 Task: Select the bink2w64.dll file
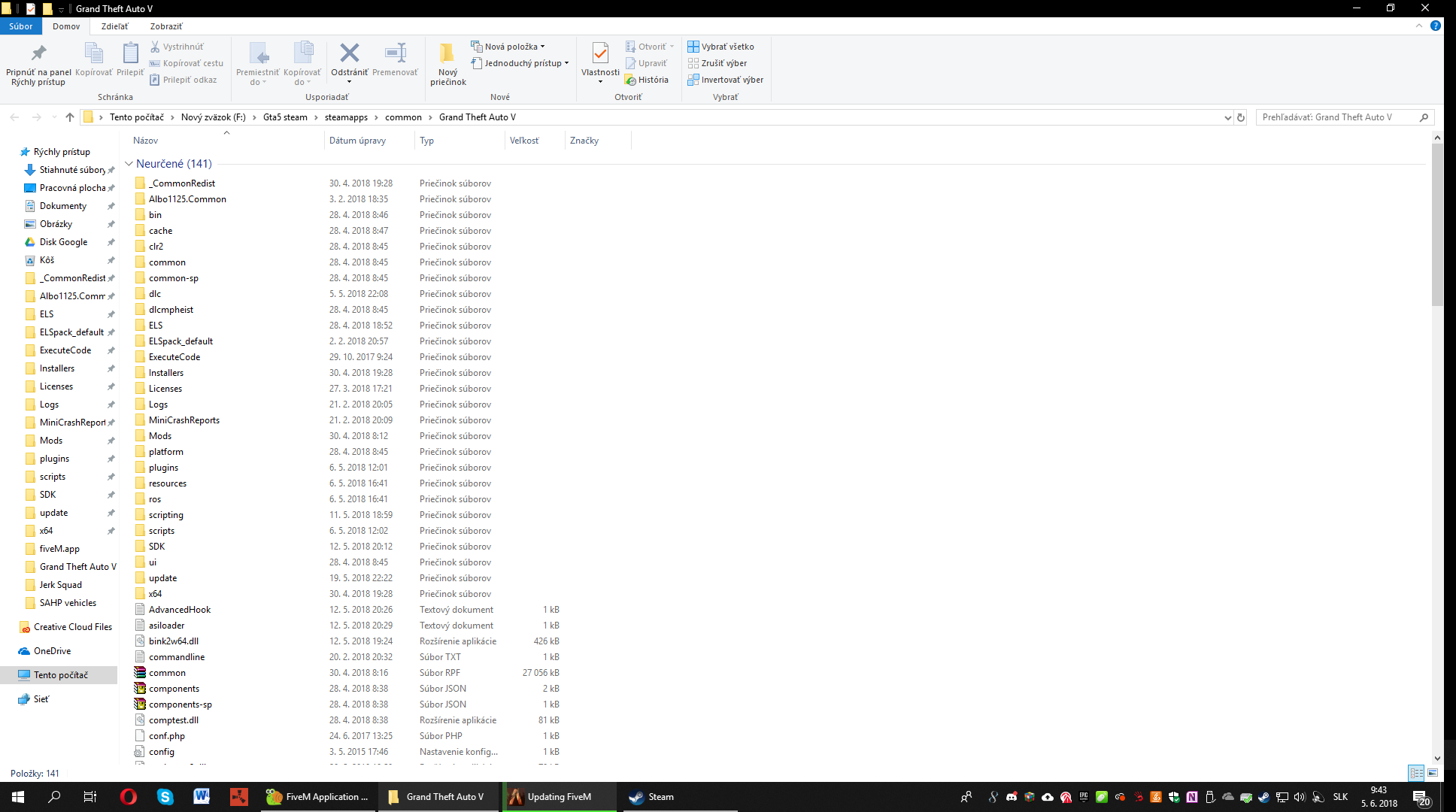(174, 641)
